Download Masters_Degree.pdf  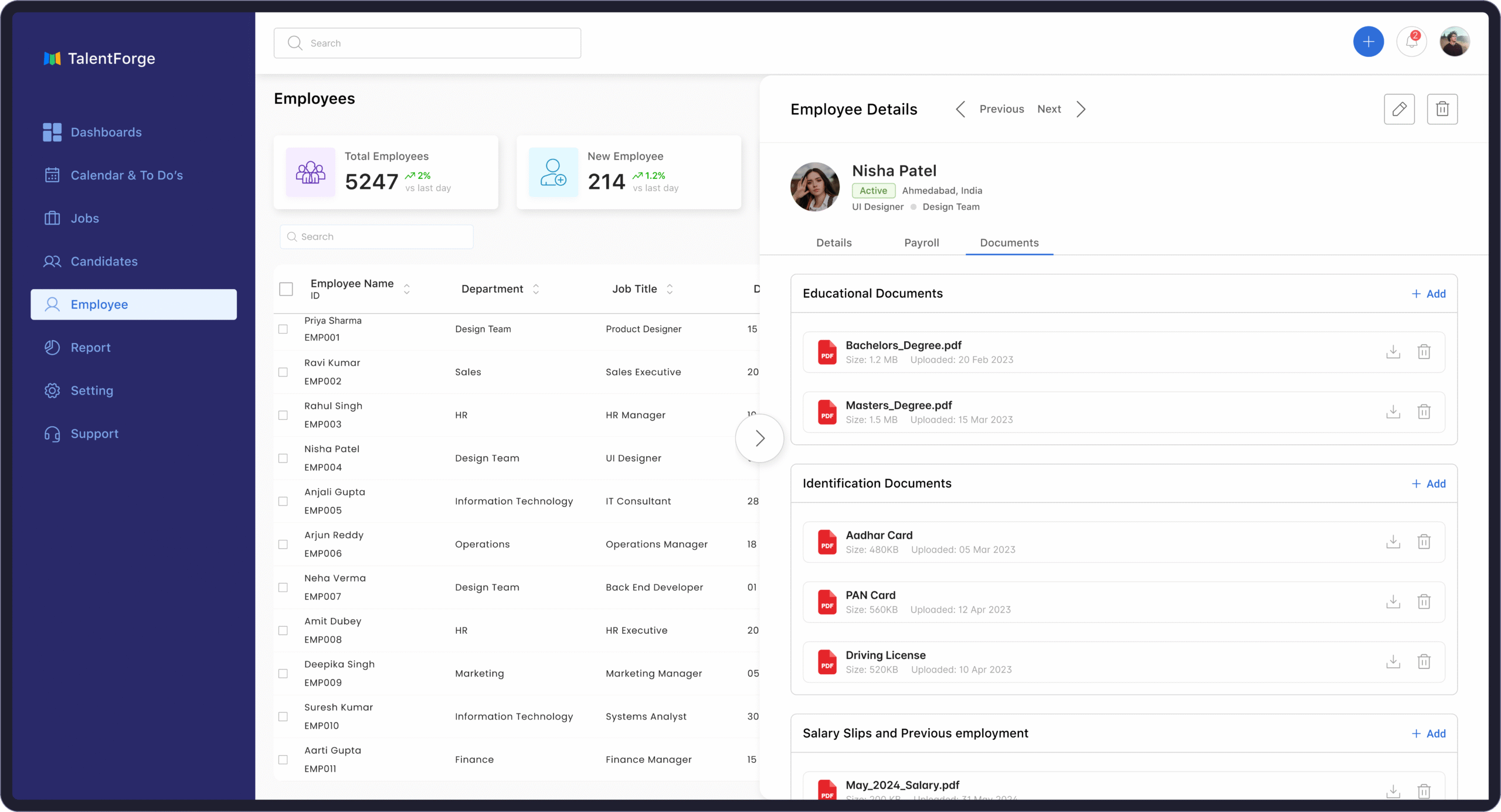coord(1393,412)
